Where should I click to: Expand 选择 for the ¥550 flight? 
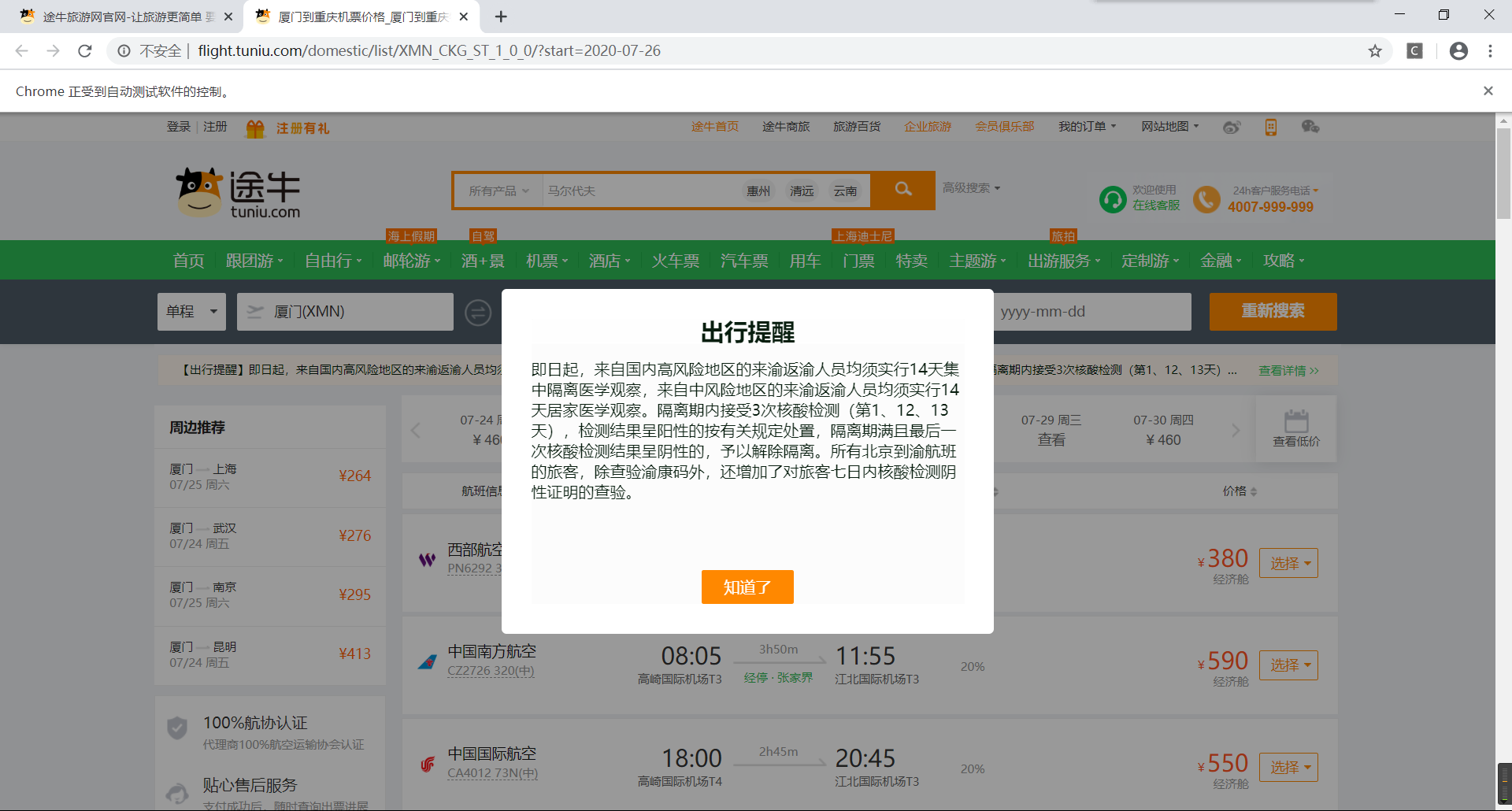[1289, 768]
